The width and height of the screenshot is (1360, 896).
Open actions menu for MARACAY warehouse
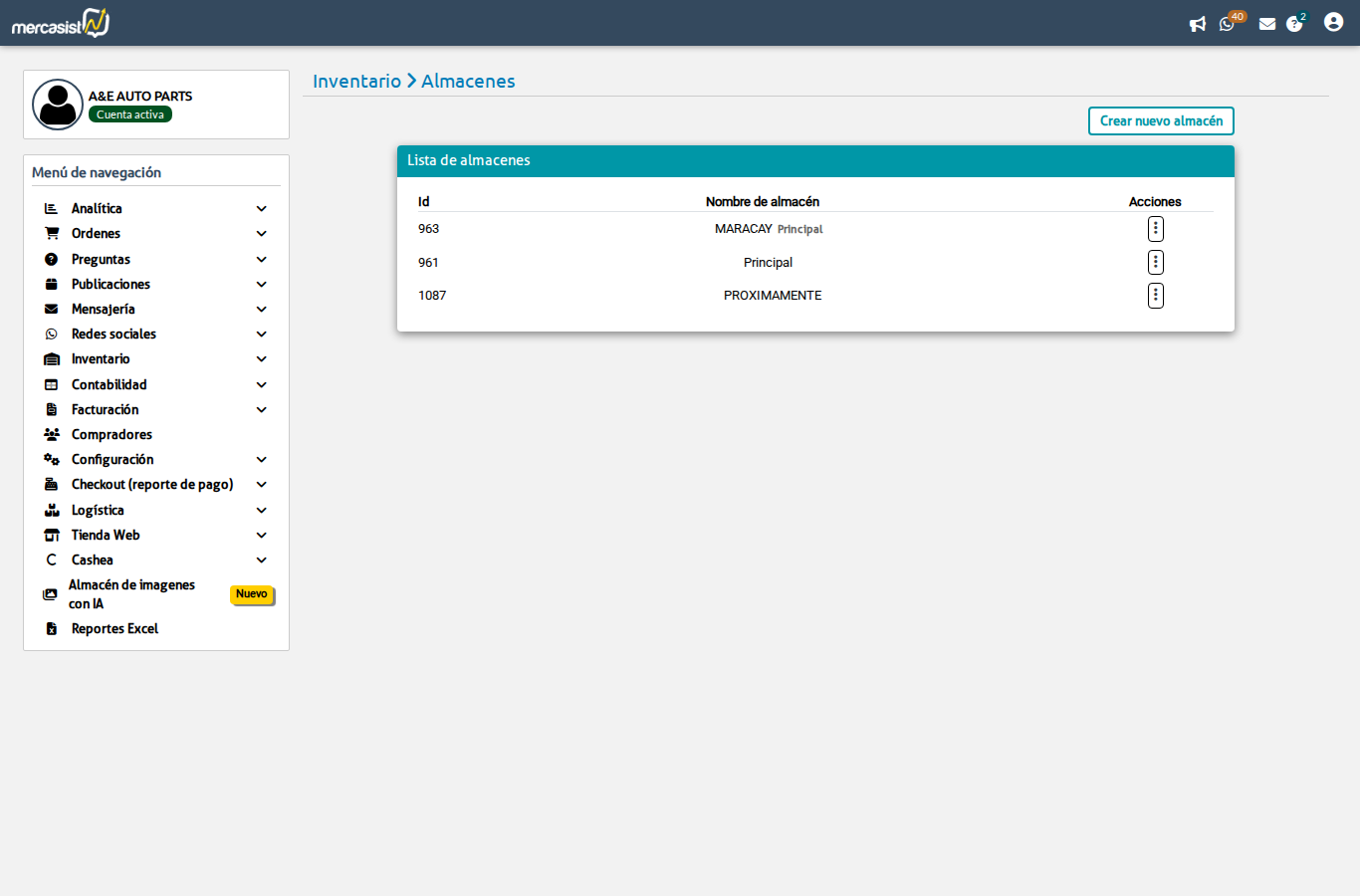pos(1155,229)
